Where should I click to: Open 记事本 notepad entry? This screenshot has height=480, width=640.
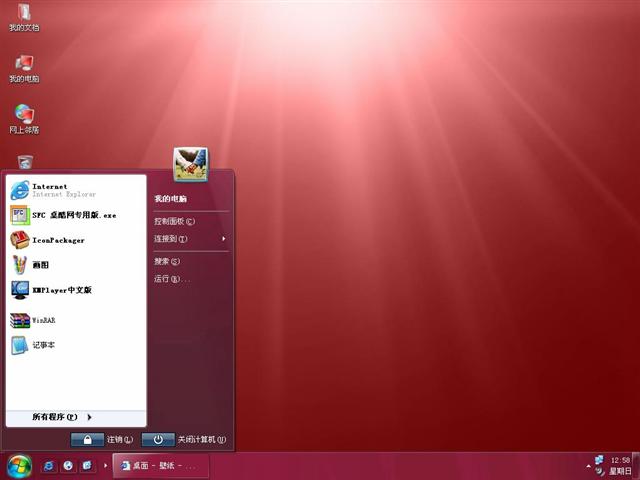[x=76, y=345]
